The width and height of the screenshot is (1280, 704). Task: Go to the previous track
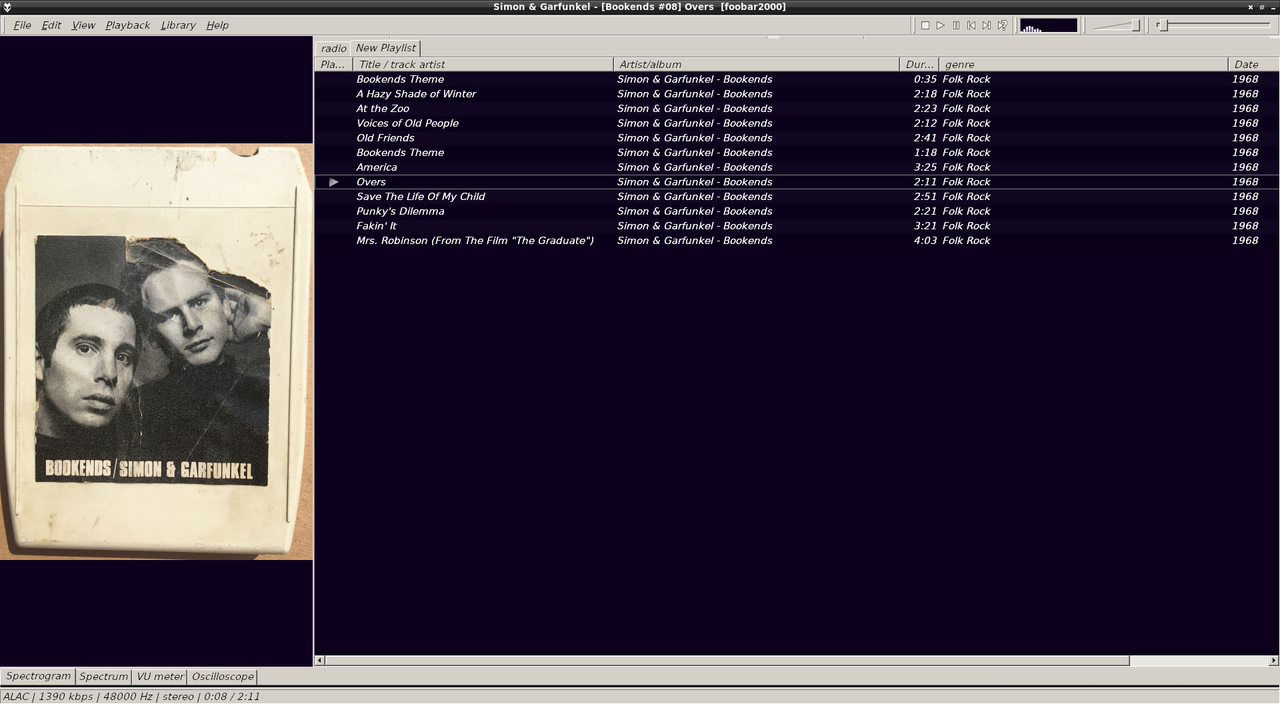point(971,25)
